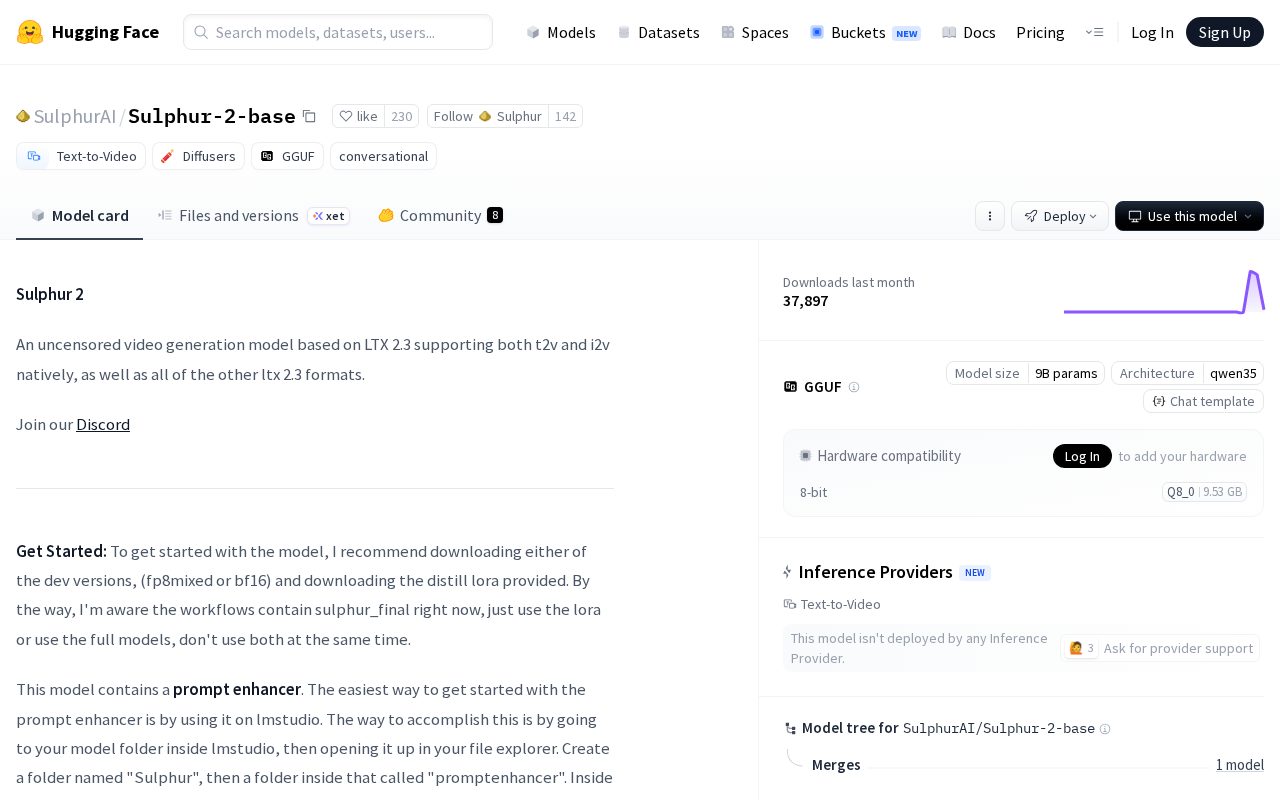Image resolution: width=1280 pixels, height=800 pixels.
Task: Click the NEW badge beside Inference Providers
Action: coord(975,573)
